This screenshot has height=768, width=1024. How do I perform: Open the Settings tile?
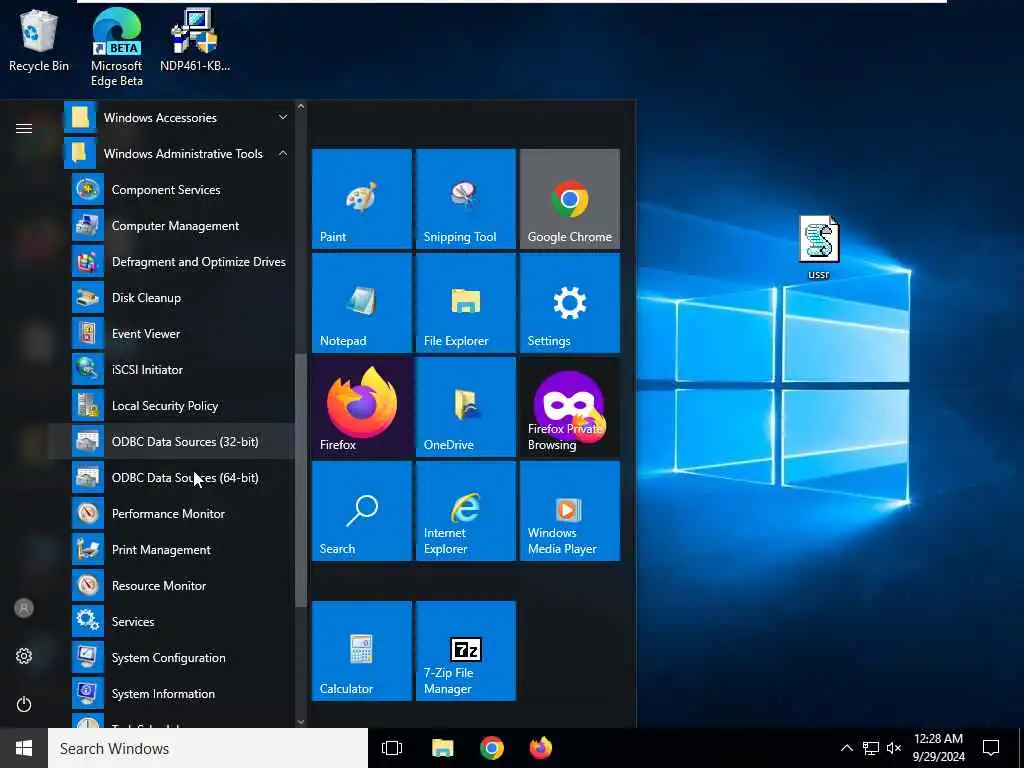569,302
